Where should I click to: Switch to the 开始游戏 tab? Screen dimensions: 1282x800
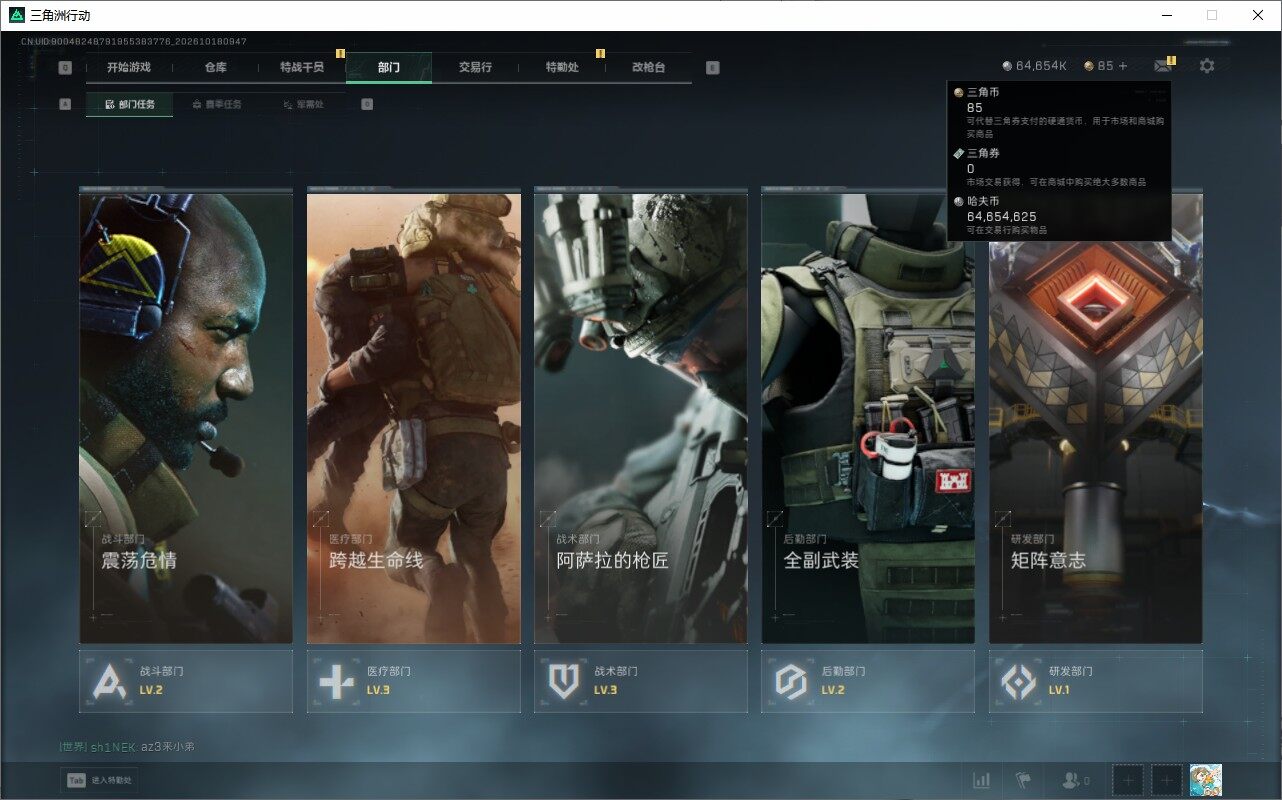pos(129,67)
